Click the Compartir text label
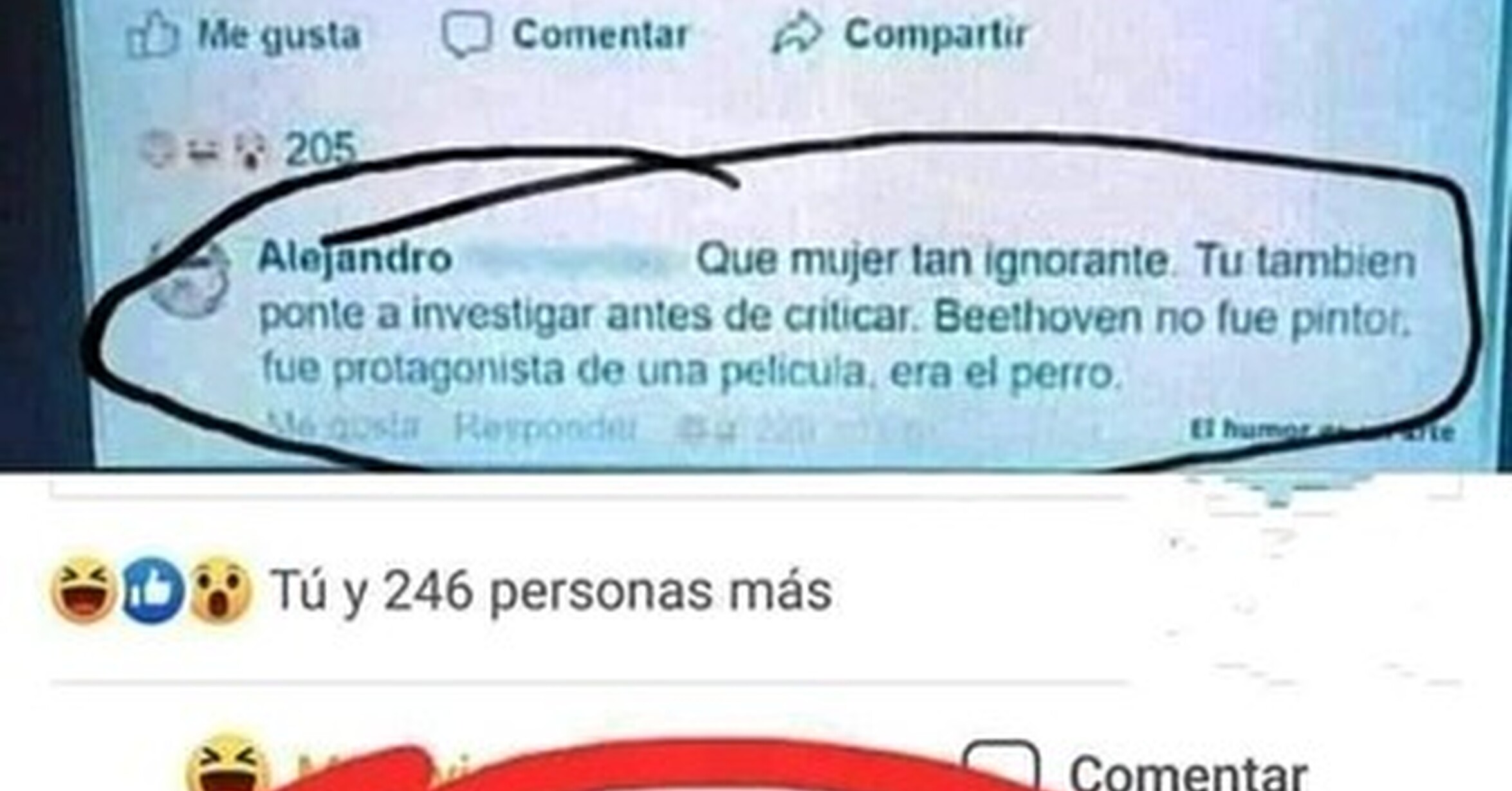The image size is (1512, 791). tap(936, 34)
